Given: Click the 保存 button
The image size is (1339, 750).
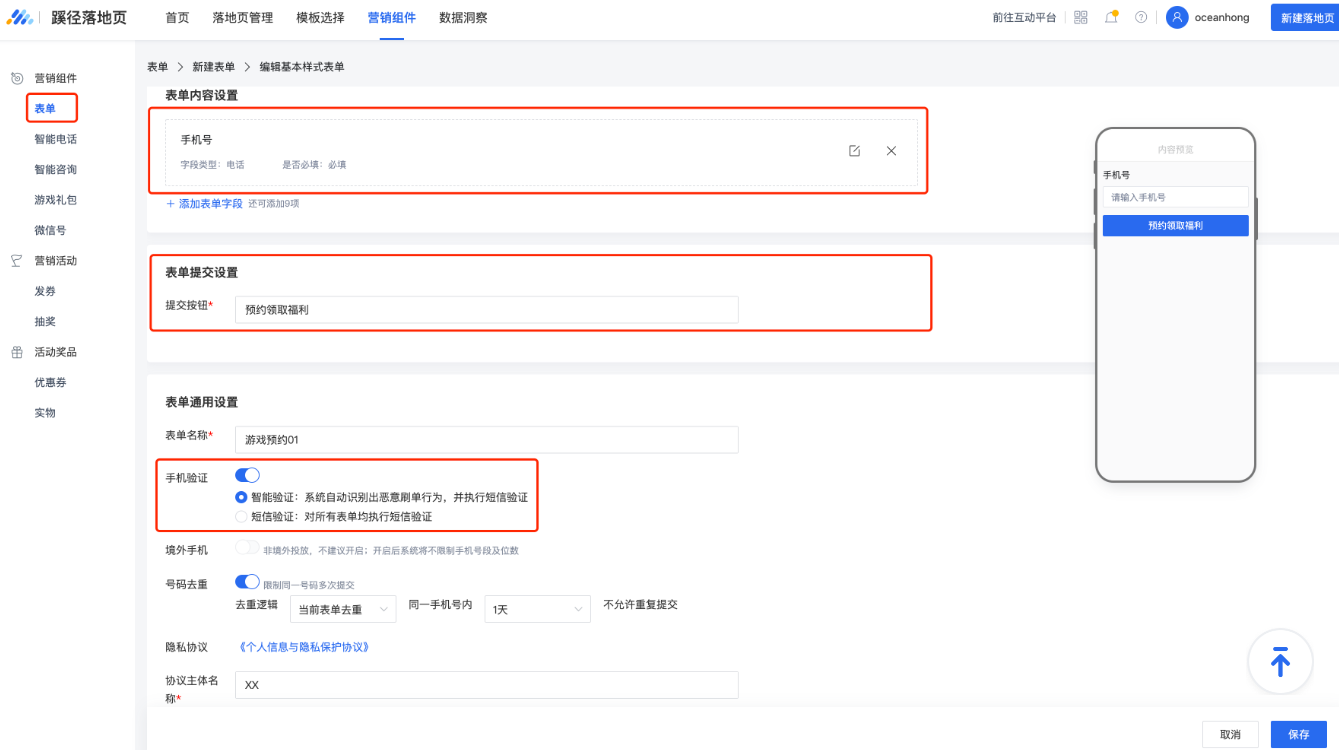Looking at the screenshot, I should coord(1299,734).
